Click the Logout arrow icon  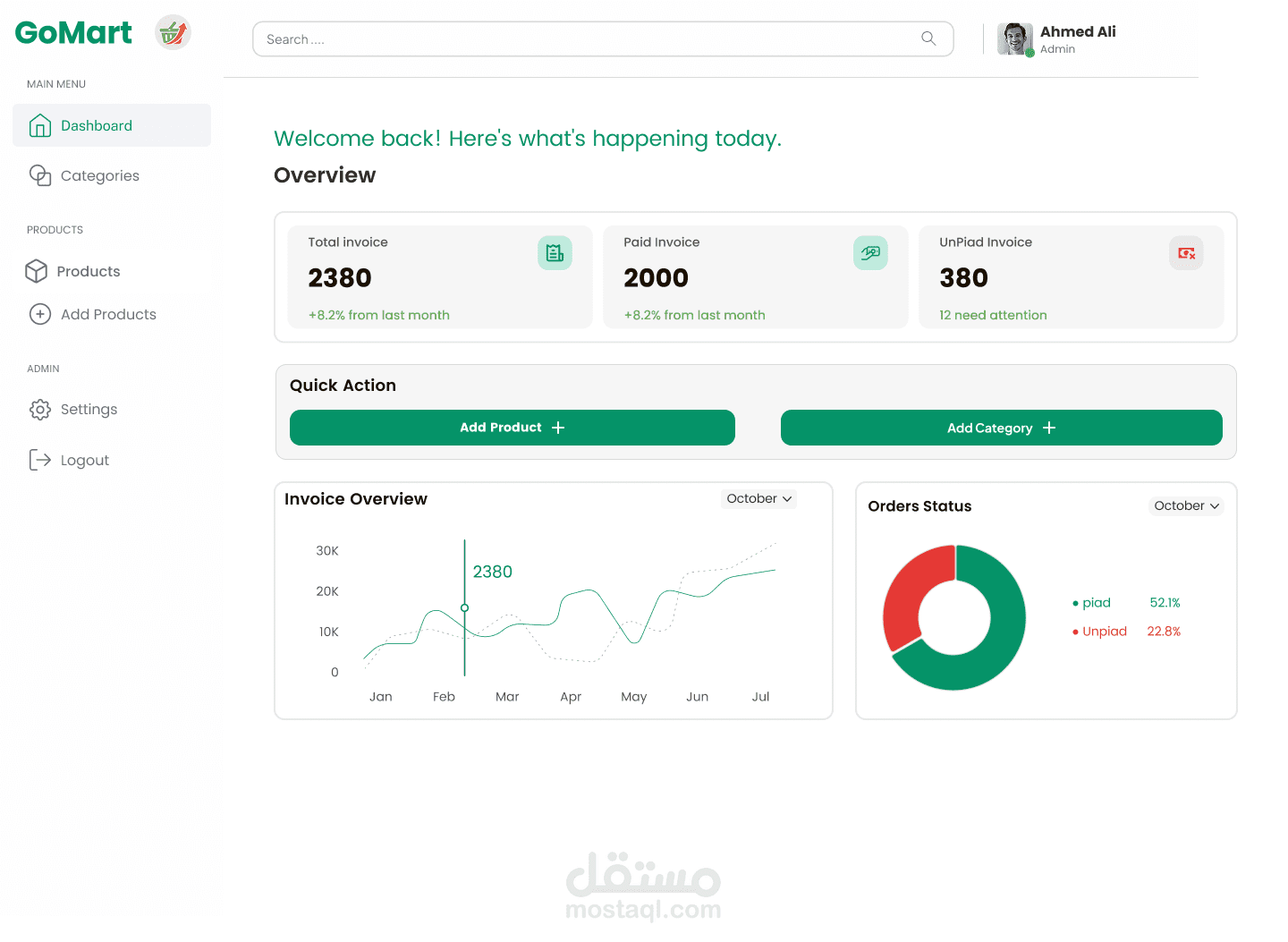[40, 460]
